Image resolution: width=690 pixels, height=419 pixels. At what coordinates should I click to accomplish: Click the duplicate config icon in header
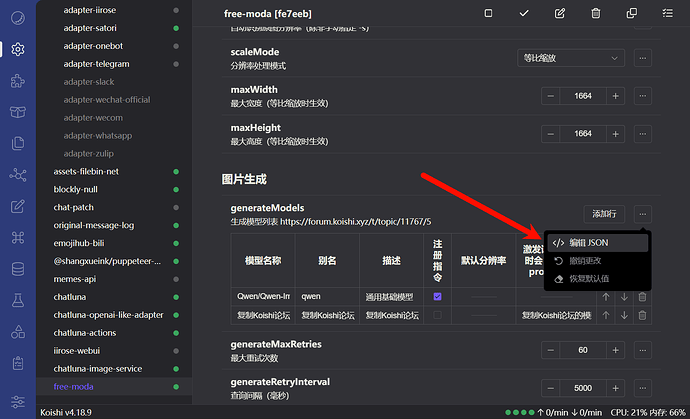point(632,13)
